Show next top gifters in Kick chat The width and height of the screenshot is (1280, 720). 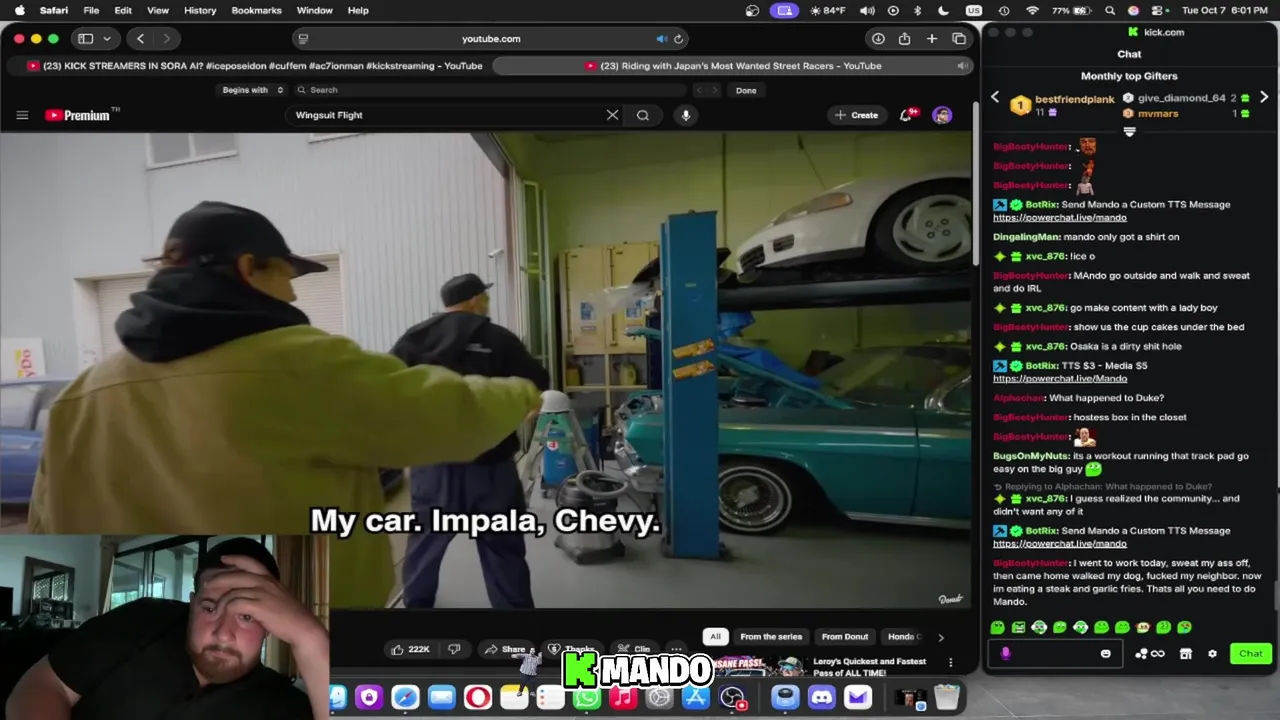click(1264, 97)
